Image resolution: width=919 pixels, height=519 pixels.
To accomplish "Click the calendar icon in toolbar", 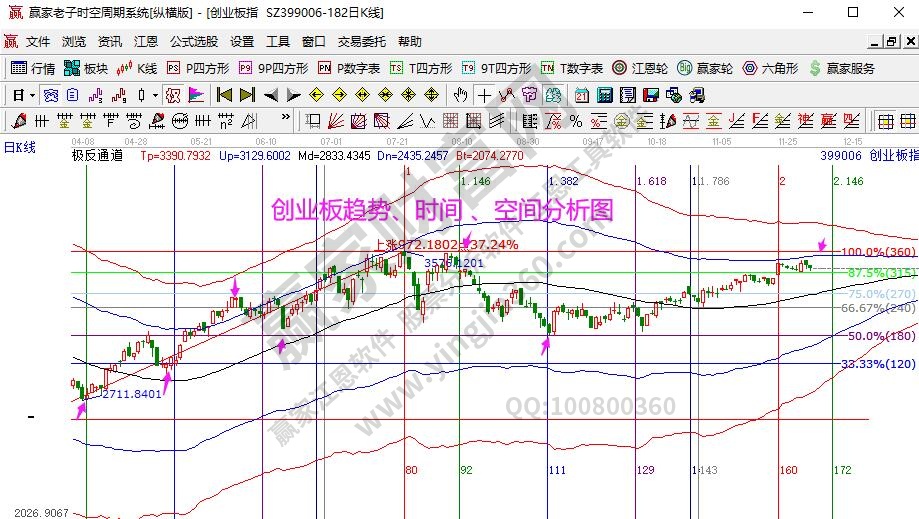I will (582, 95).
